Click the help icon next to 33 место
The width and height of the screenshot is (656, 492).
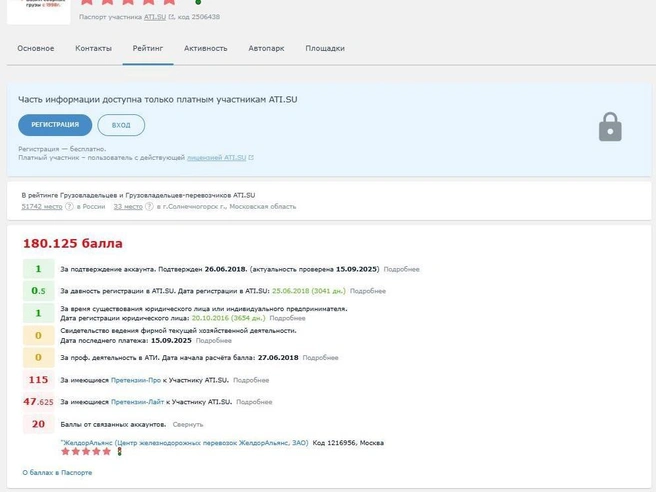point(149,207)
